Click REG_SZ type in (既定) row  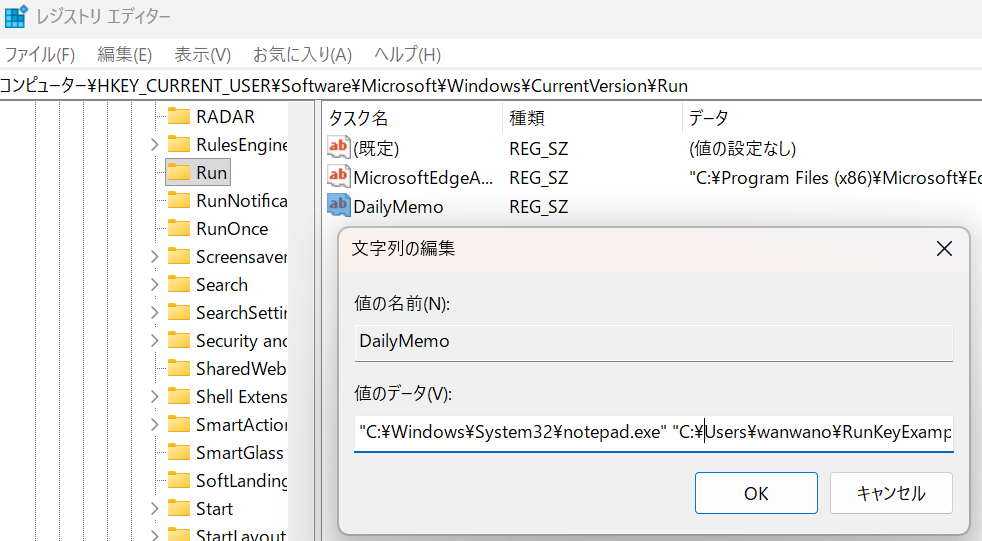coord(539,149)
